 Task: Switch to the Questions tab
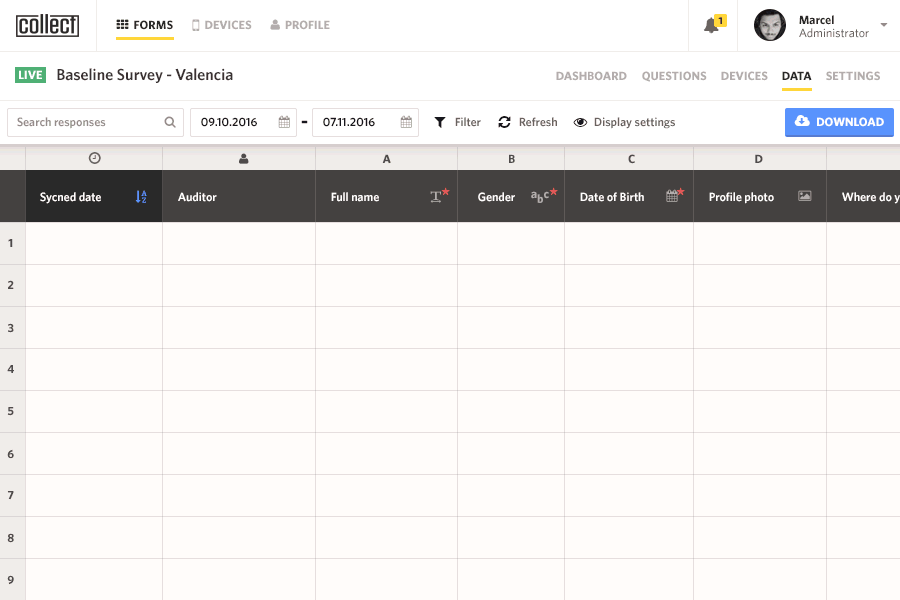(674, 76)
